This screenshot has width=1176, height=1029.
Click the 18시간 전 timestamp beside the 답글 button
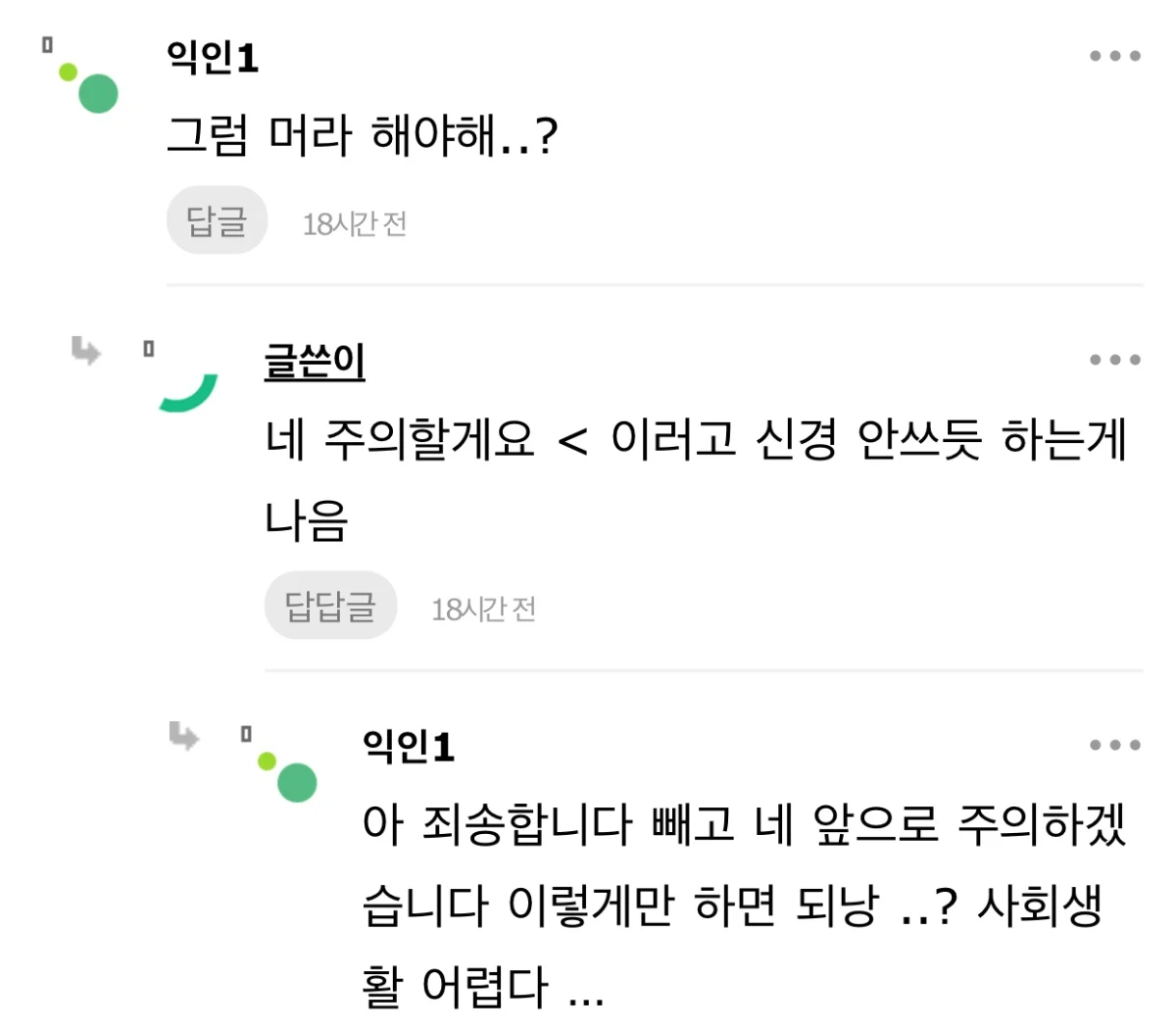355,224
